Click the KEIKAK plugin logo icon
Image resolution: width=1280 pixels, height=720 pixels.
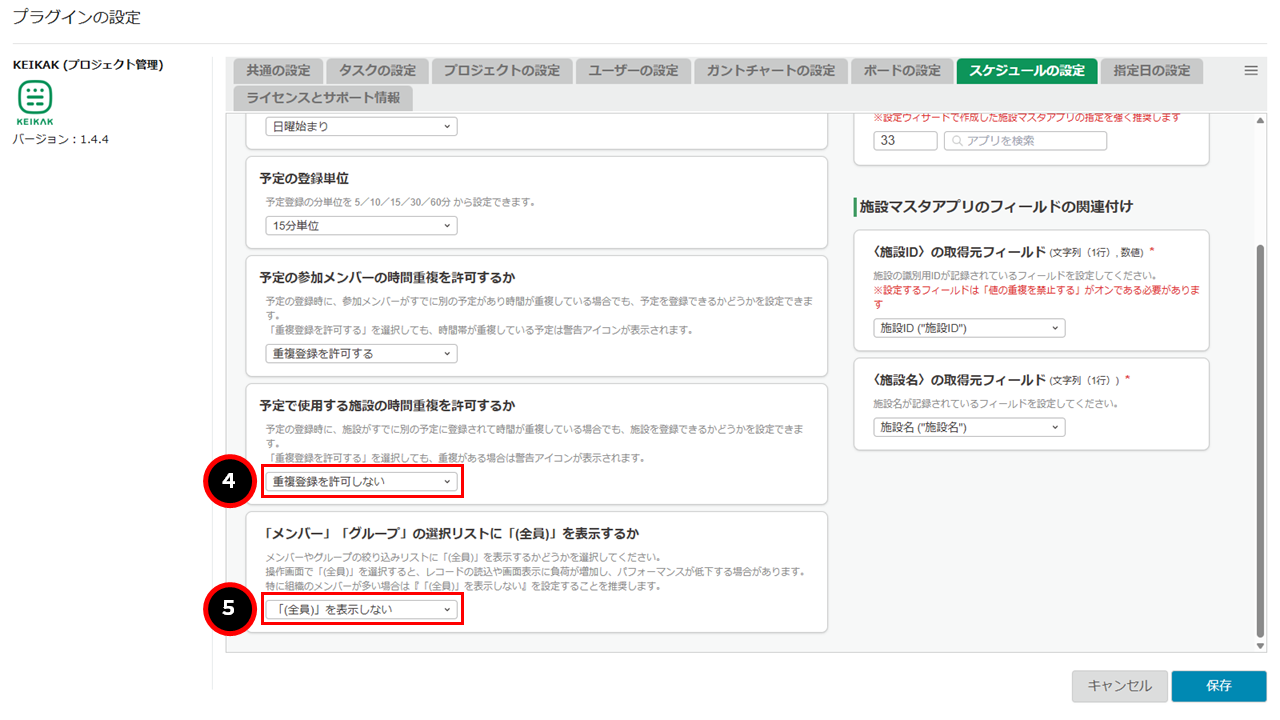pyautogui.click(x=35, y=98)
